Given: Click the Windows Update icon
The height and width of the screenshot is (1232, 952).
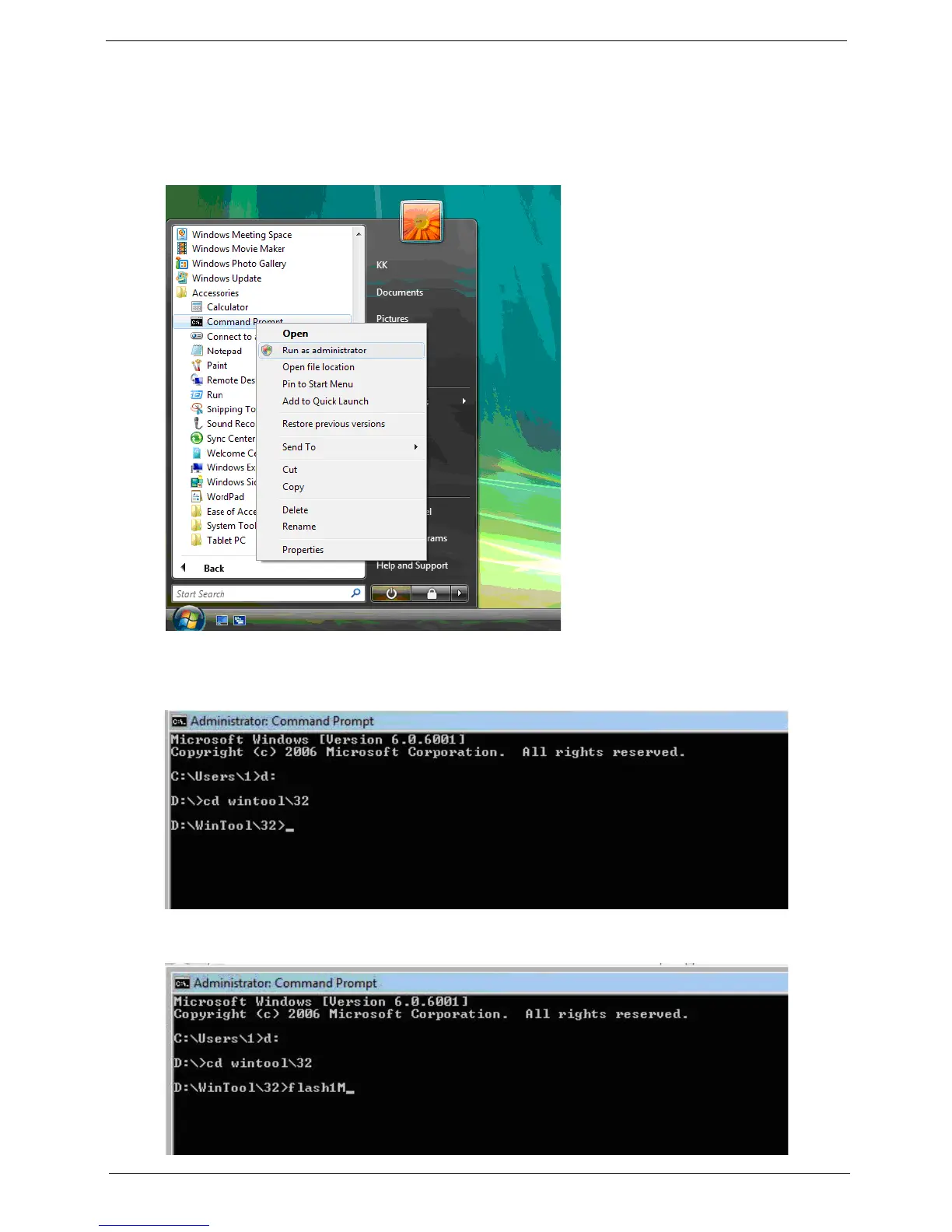Looking at the screenshot, I should [182, 278].
